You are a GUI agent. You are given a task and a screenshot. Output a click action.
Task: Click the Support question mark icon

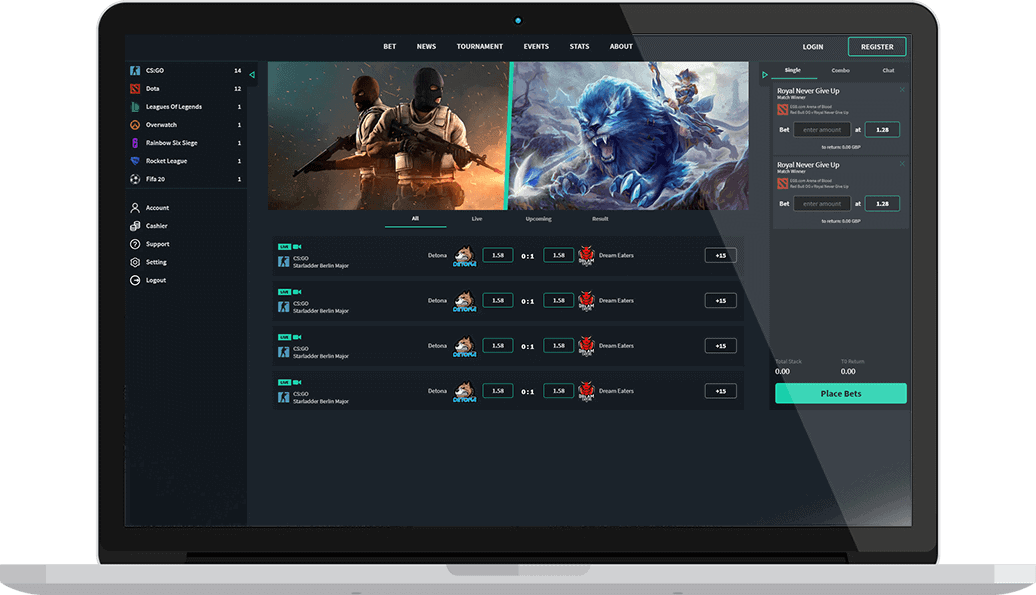click(135, 244)
